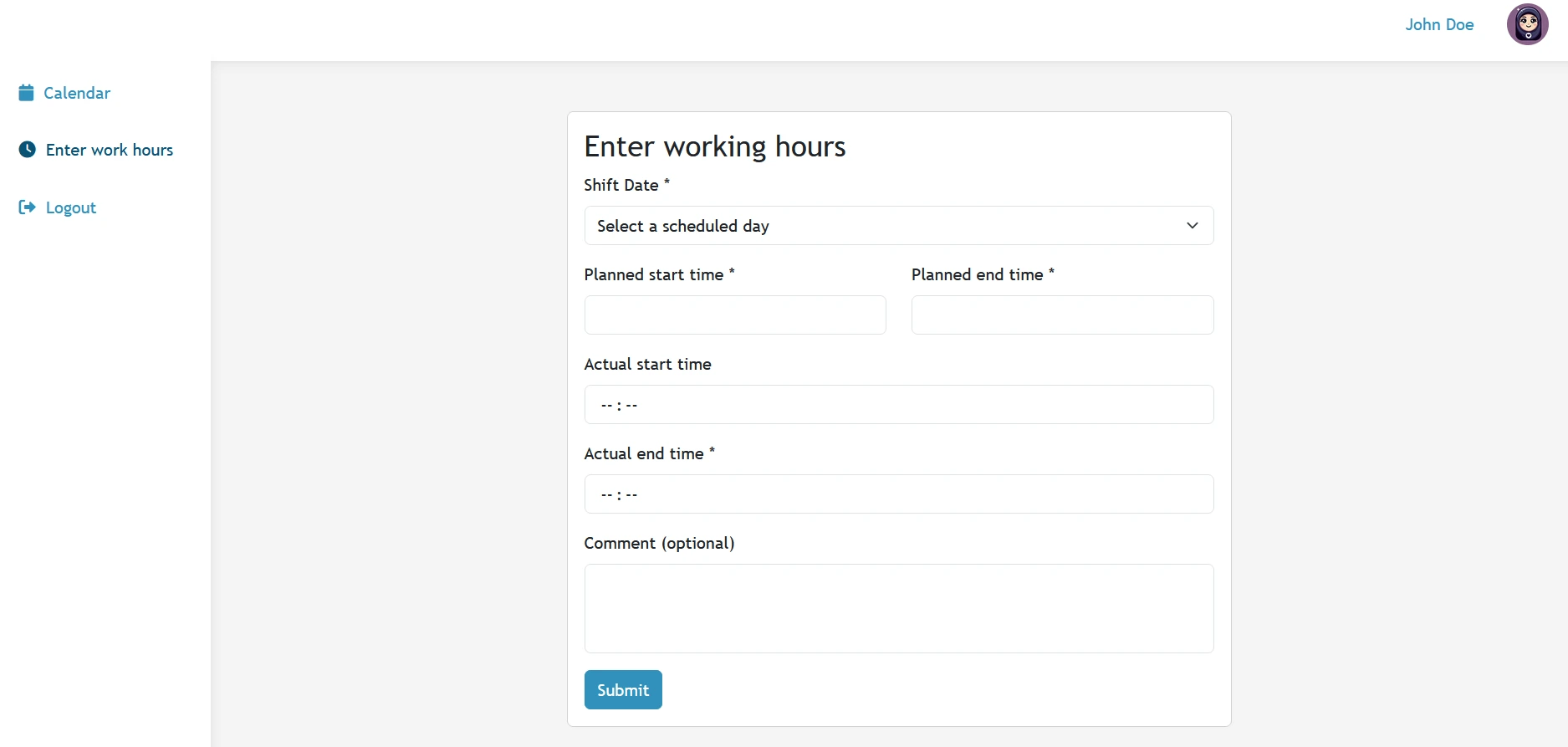Open the Calendar menu text link

(77, 93)
